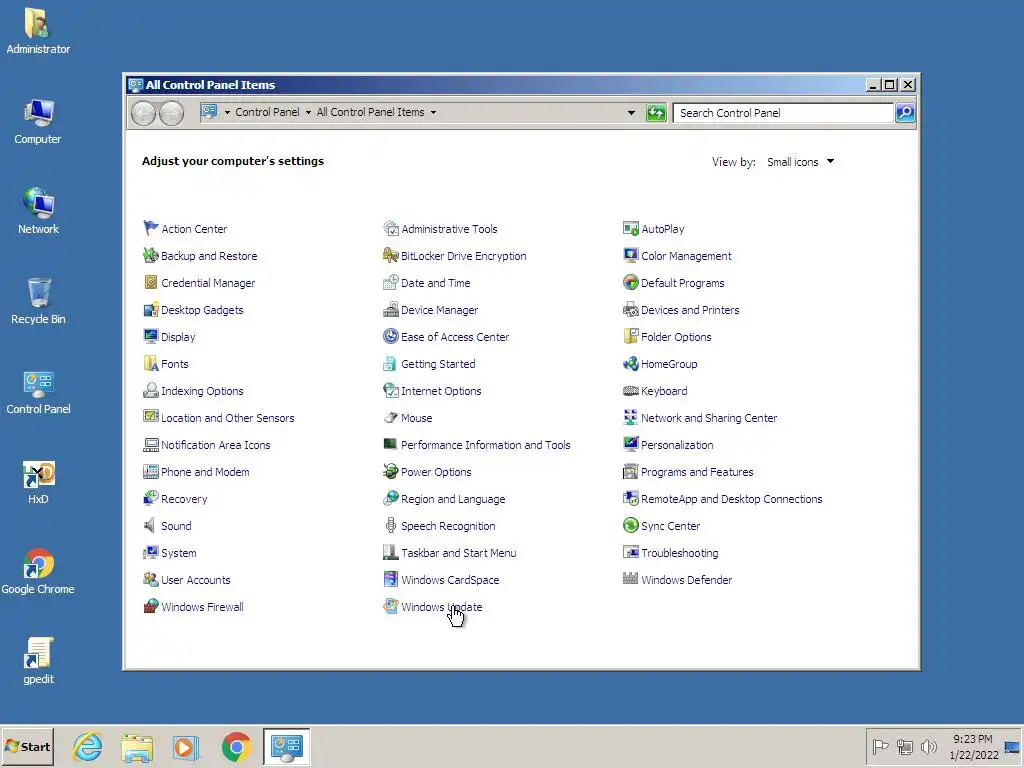Select the Google Chrome desktop shortcut
1024x768 pixels.
point(39,571)
